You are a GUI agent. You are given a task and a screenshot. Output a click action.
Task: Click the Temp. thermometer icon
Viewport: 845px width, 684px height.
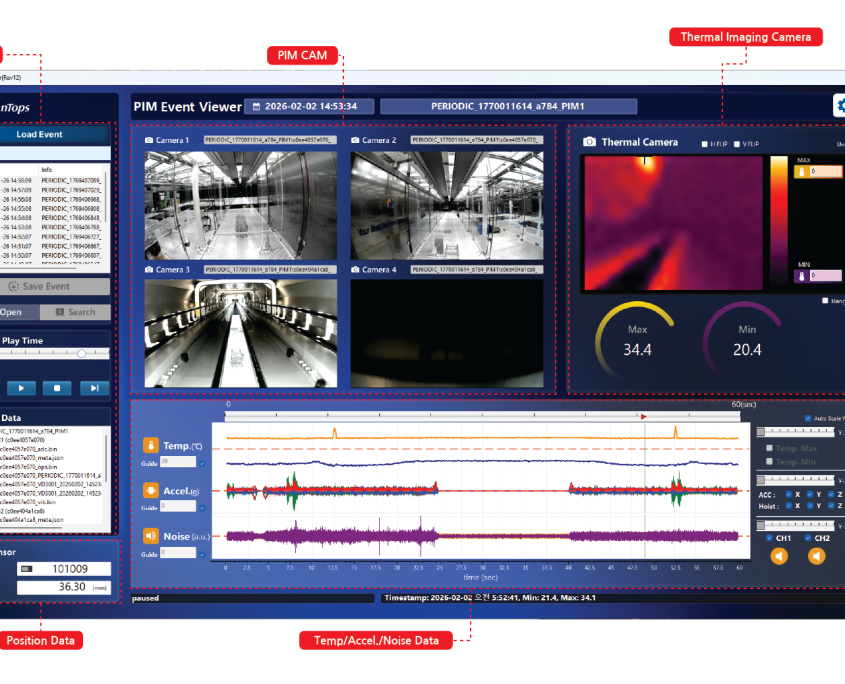150,445
